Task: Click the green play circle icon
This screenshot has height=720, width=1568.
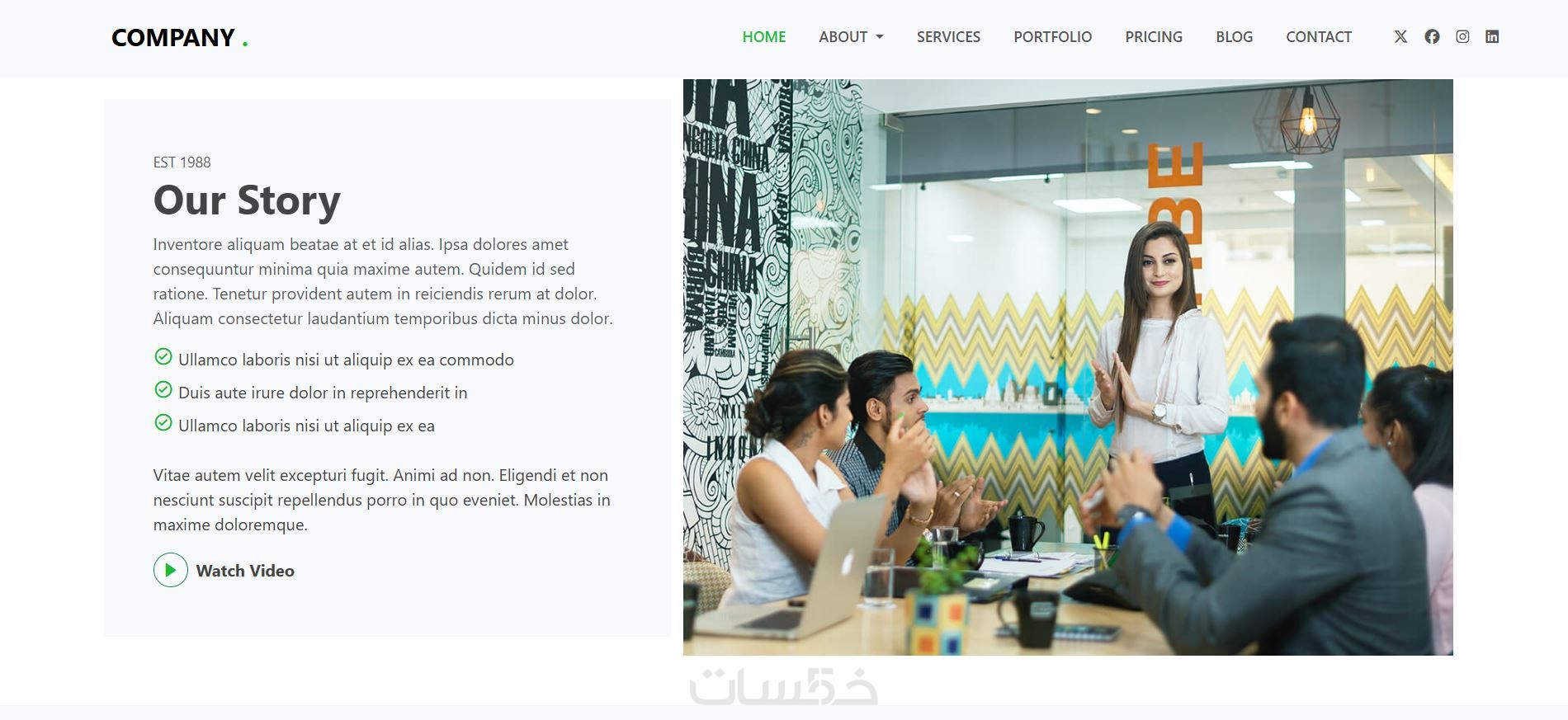Action: click(x=171, y=570)
